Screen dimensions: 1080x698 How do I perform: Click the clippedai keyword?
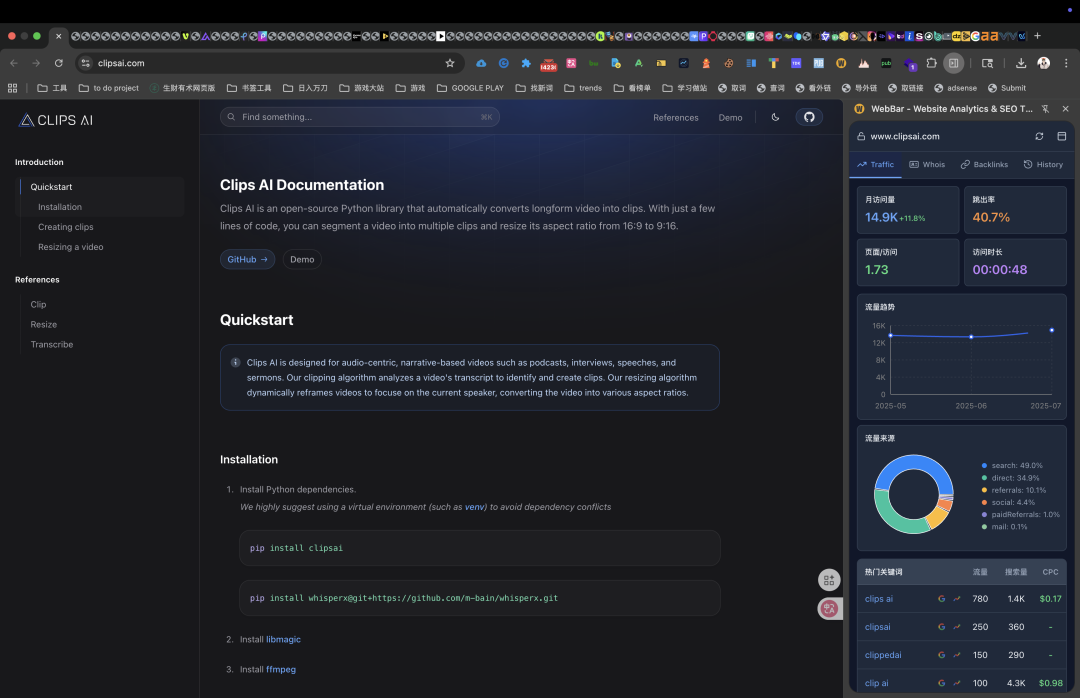click(x=883, y=655)
